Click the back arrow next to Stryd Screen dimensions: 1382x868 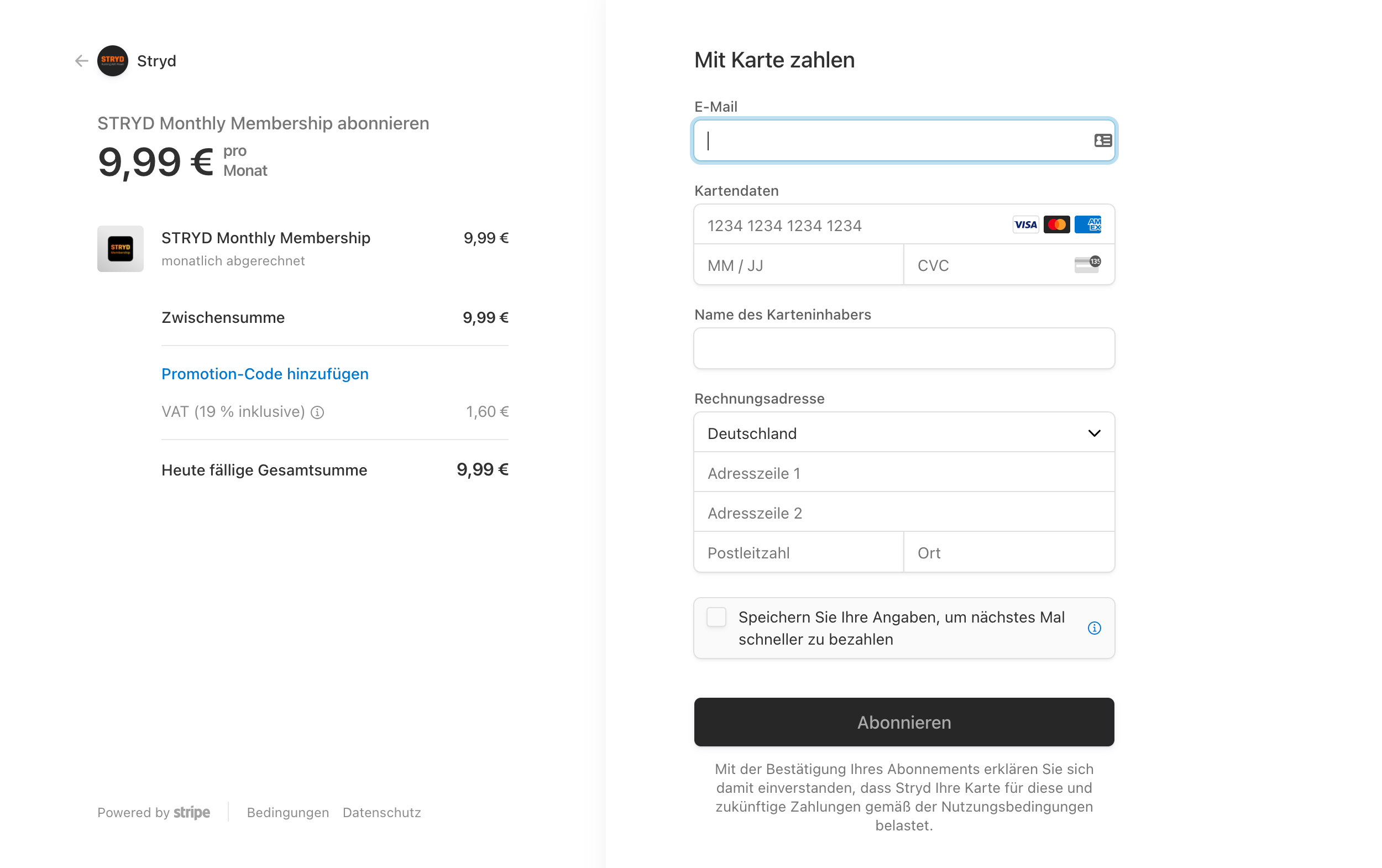point(81,61)
